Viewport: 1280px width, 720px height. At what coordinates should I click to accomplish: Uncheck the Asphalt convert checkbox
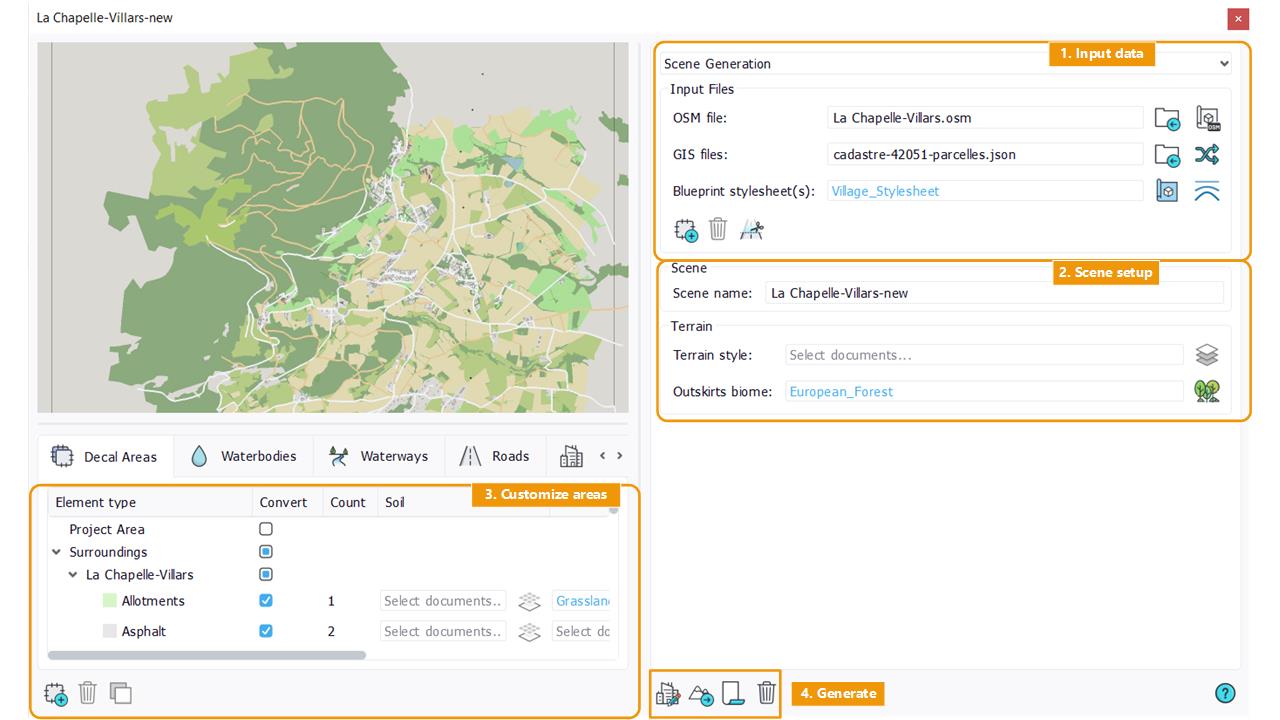(x=266, y=631)
